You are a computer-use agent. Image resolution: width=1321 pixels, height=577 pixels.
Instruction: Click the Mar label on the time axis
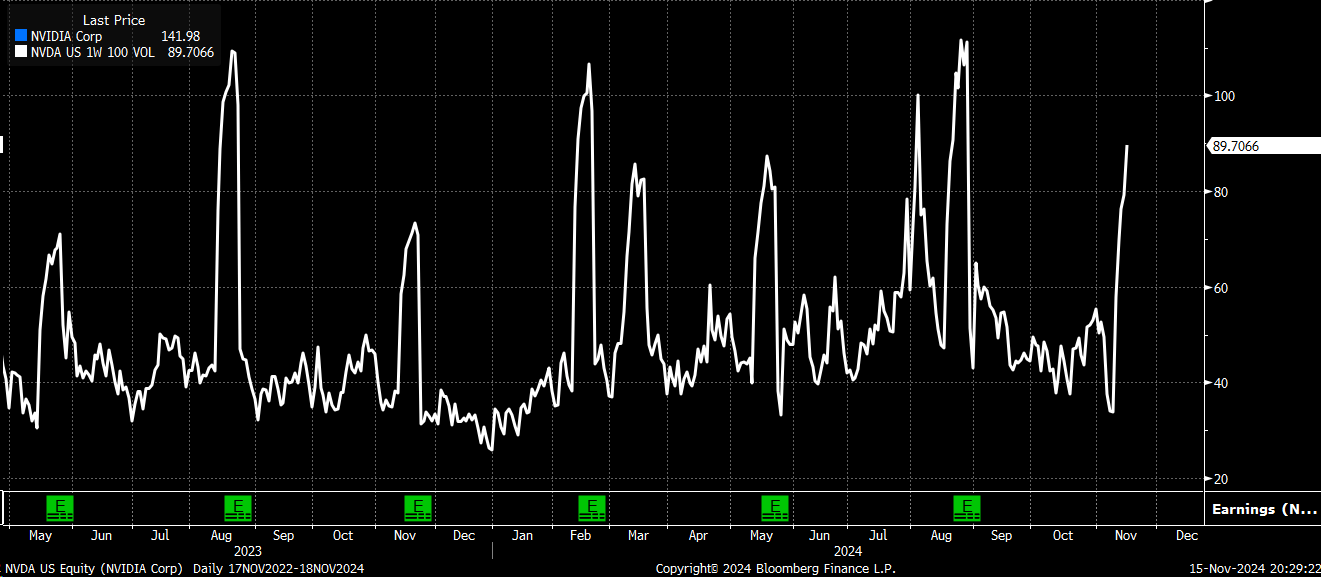[638, 535]
